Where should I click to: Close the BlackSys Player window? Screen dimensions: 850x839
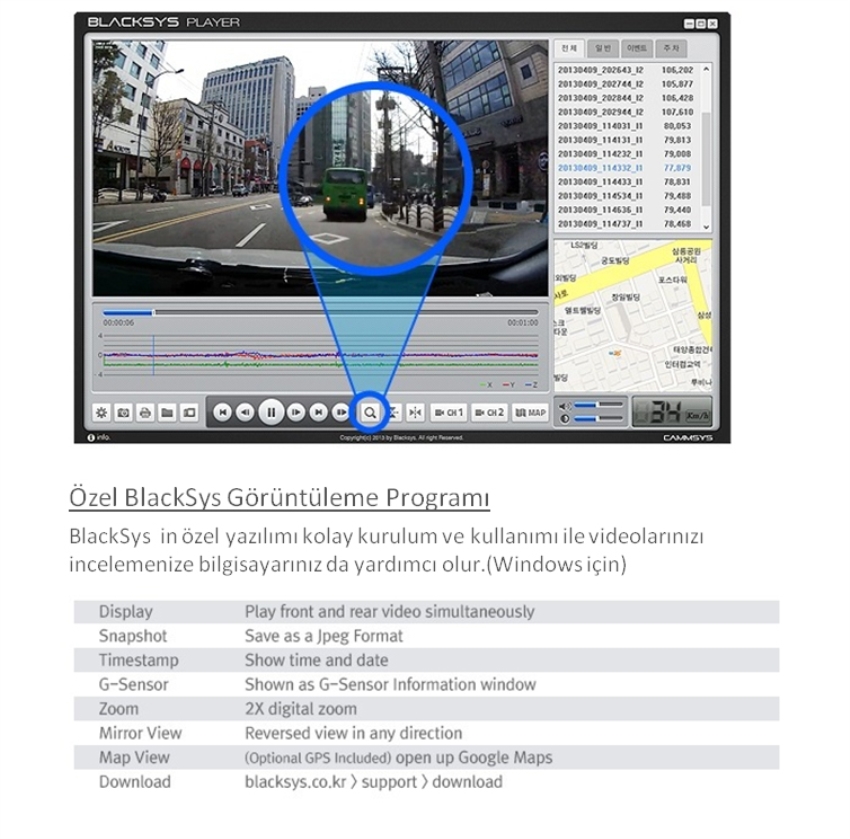[713, 24]
